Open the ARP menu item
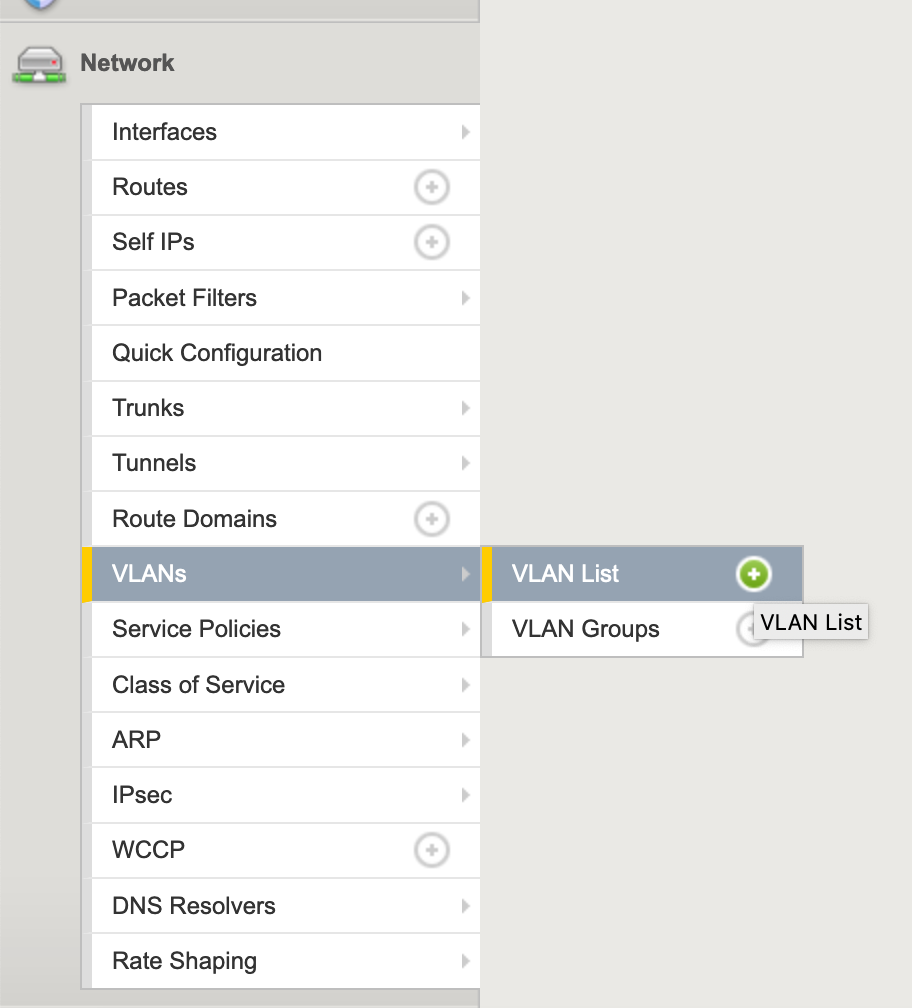The image size is (912, 1008). [285, 740]
